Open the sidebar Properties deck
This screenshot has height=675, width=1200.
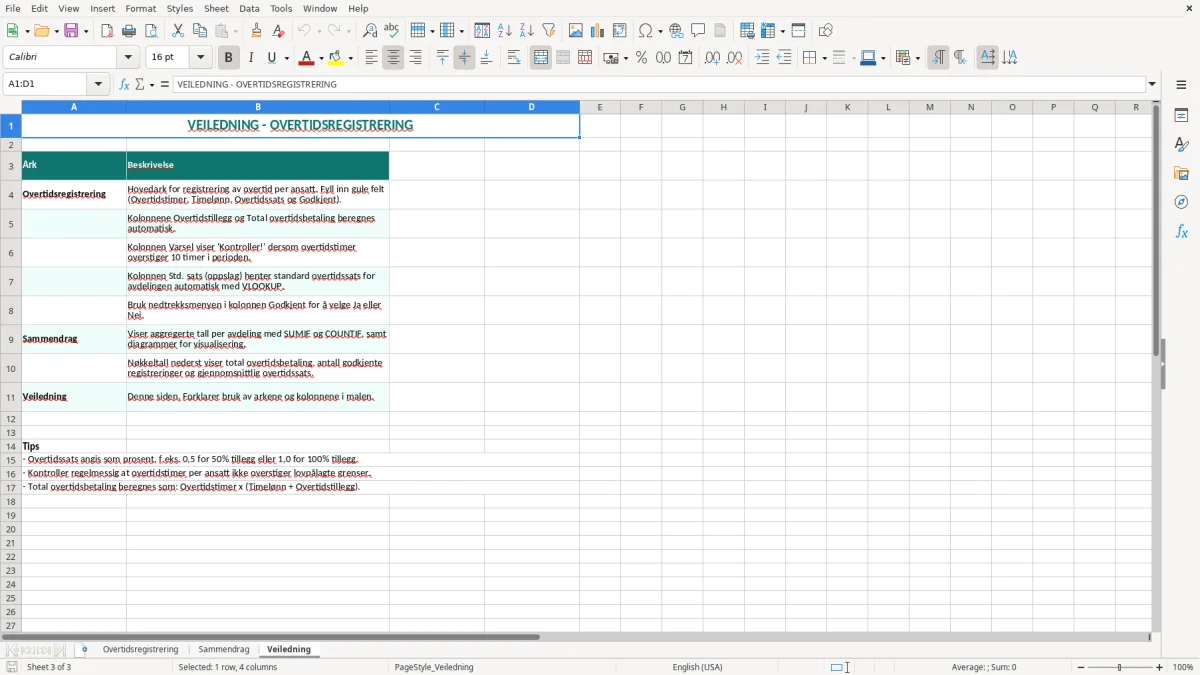point(1181,116)
